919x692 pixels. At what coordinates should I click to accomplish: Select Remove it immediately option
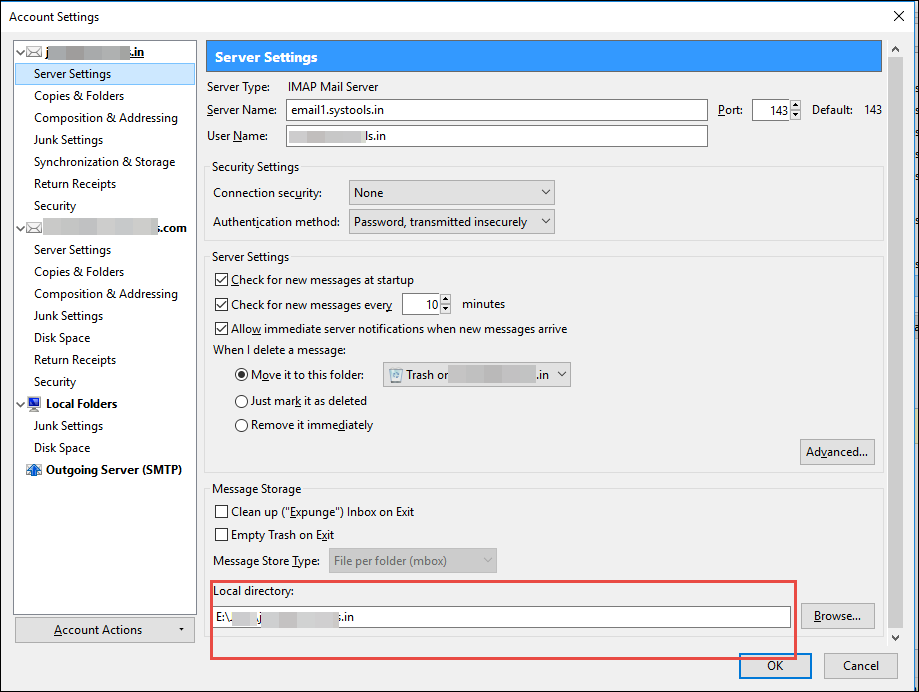241,425
